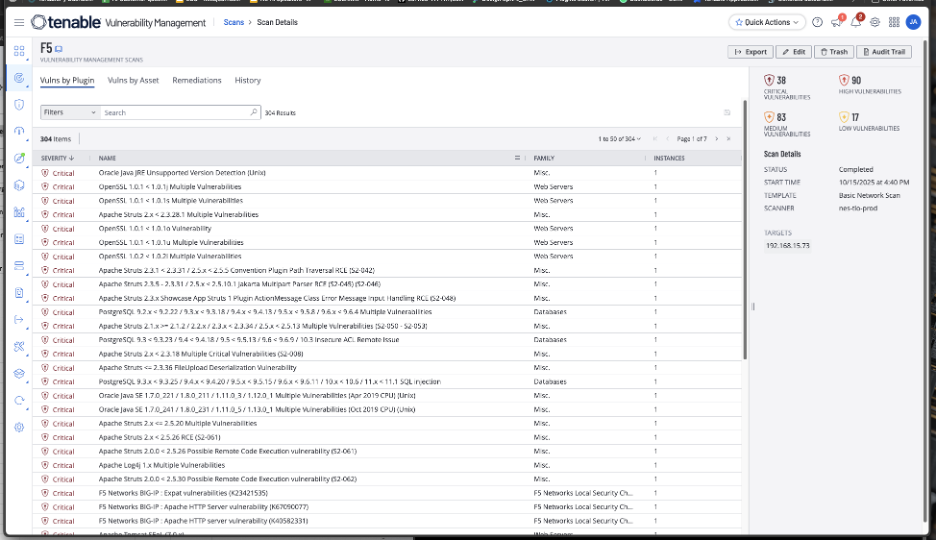Click the Export button
The image size is (936, 540).
(x=750, y=52)
